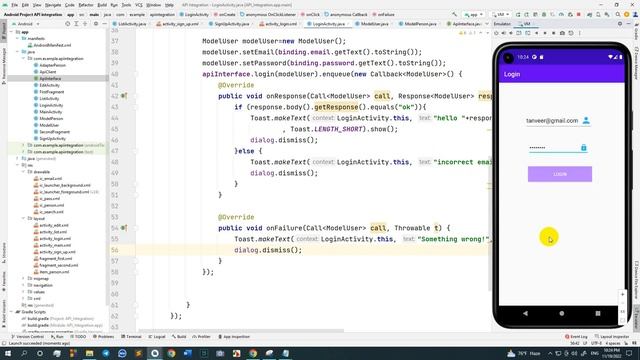Tap the emulator Recents square button
This screenshot has width=640, height=360.
[598, 313]
